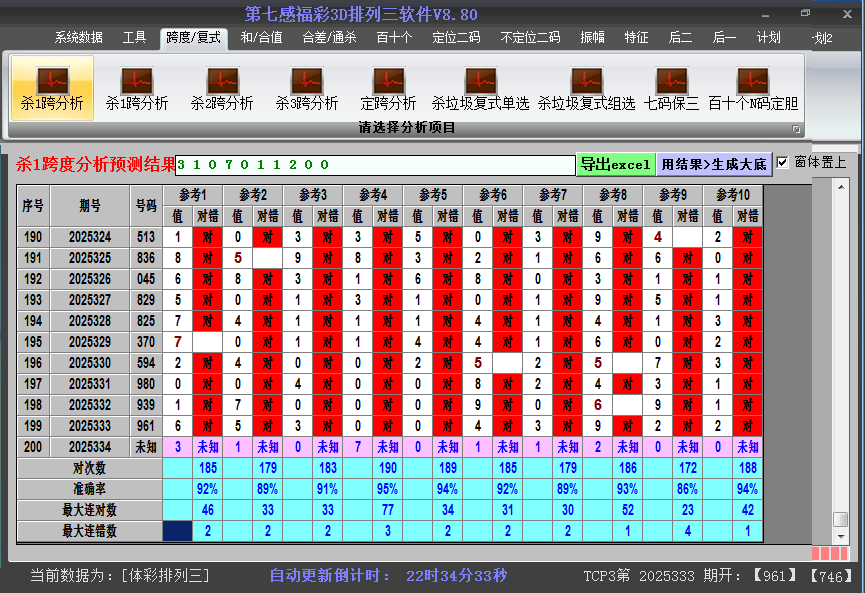This screenshot has width=865, height=593.
Task: Click the 参考4 column header
Action: [373, 194]
